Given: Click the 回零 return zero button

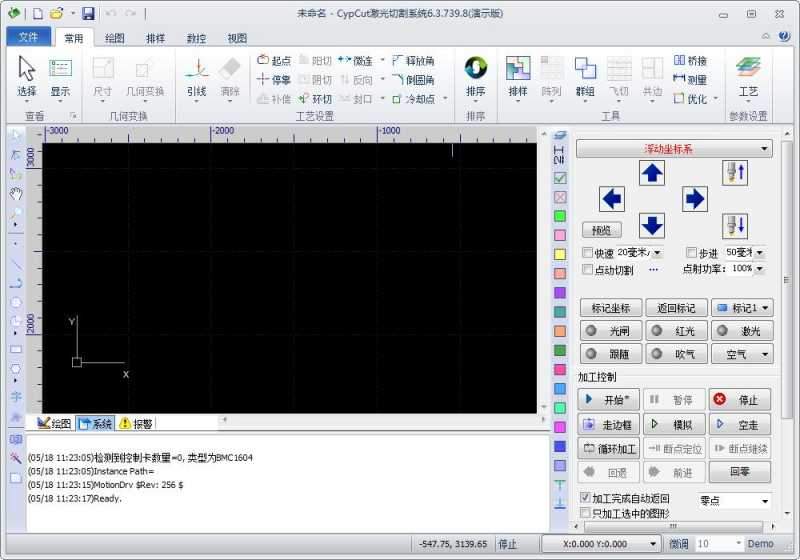Looking at the screenshot, I should pyautogui.click(x=739, y=472).
